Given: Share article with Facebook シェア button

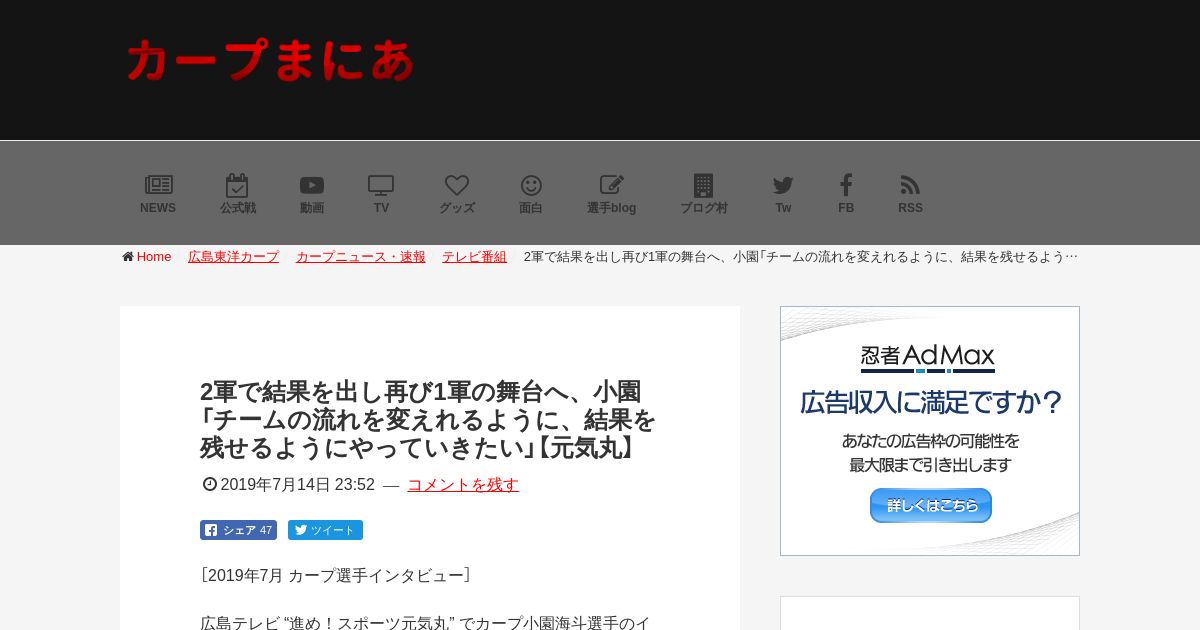Looking at the screenshot, I should 238,530.
